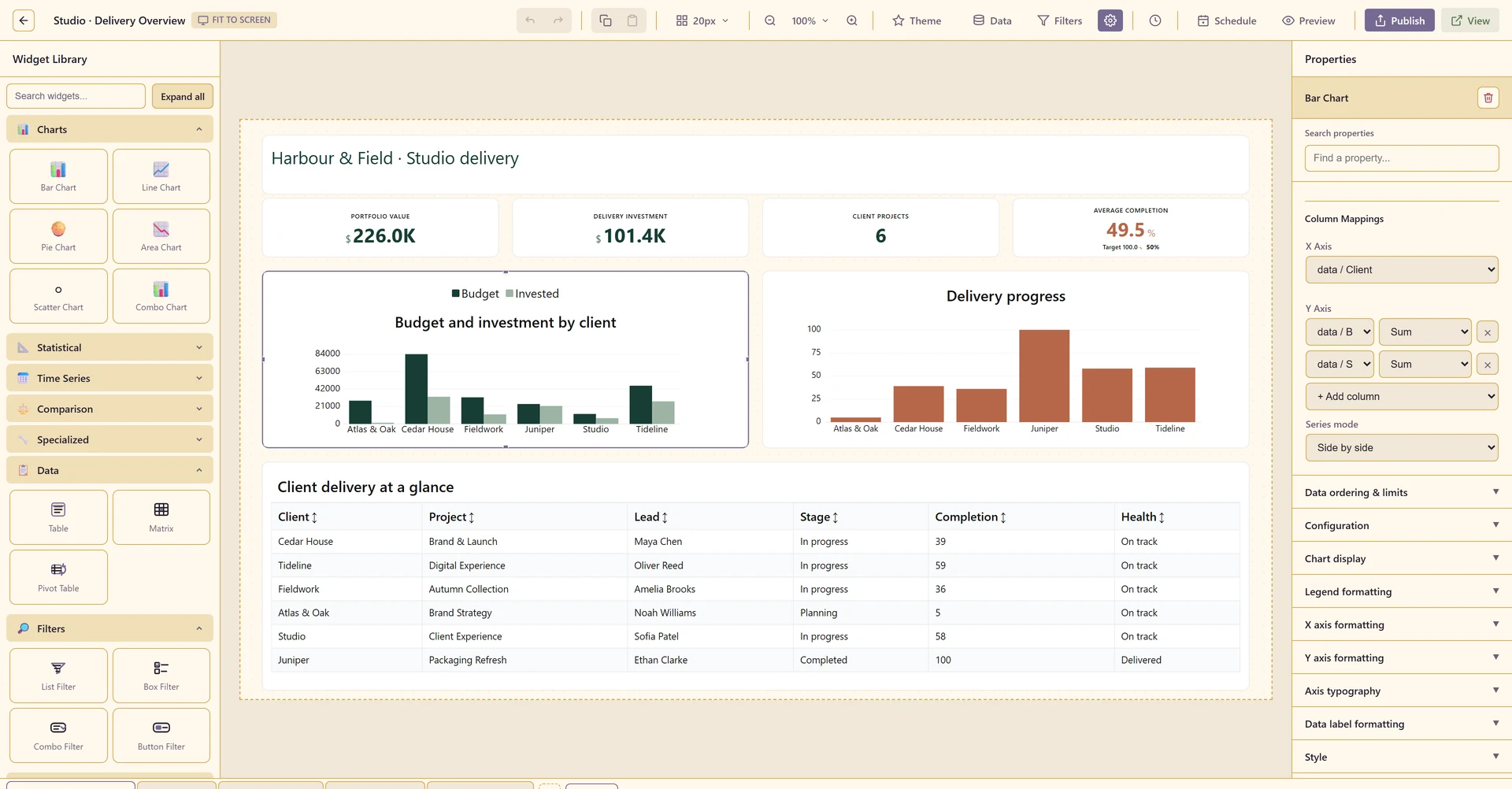Image resolution: width=1512 pixels, height=789 pixels.
Task: Copy the selected widget
Action: click(605, 20)
